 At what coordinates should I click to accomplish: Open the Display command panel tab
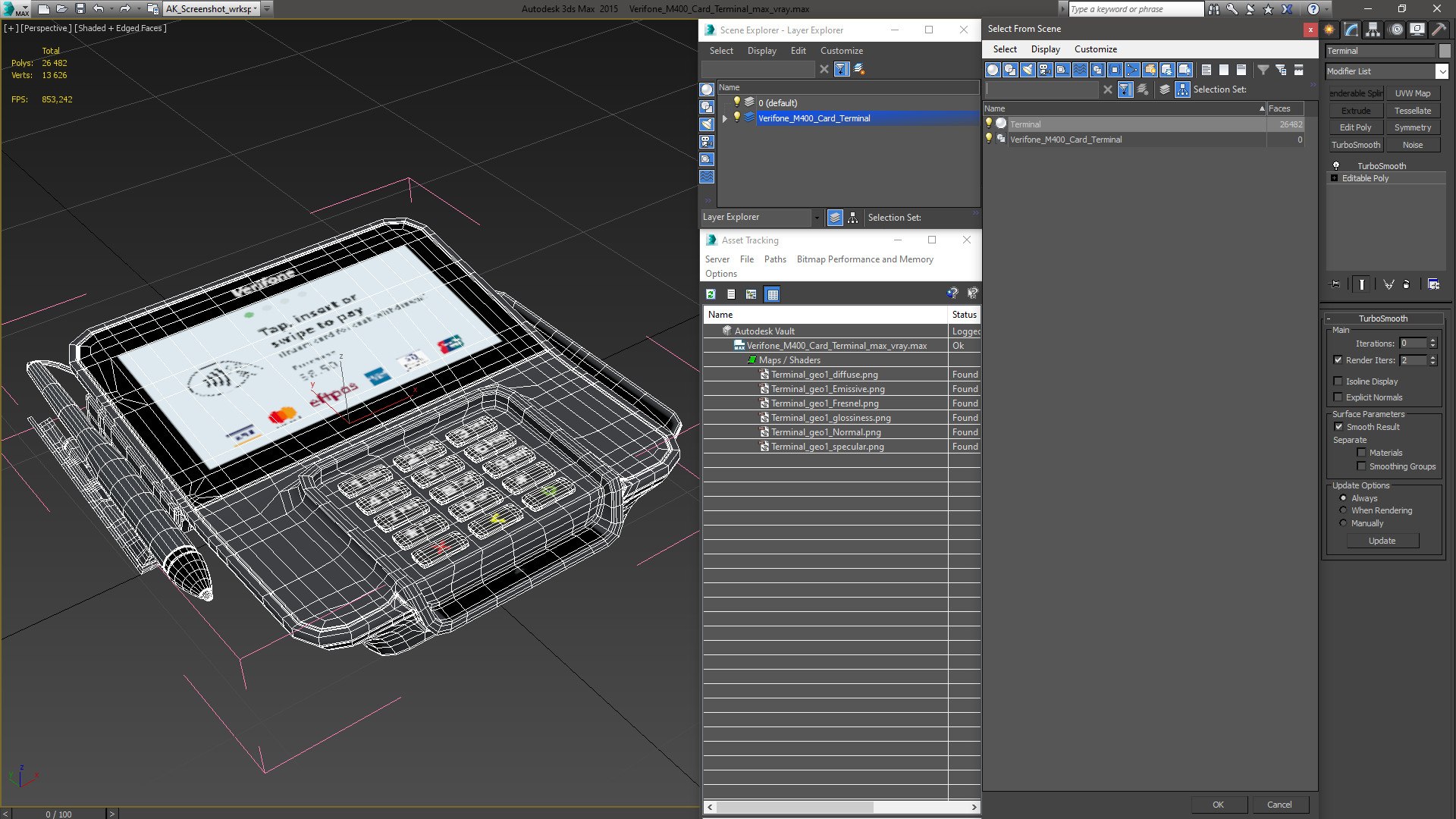(1417, 30)
